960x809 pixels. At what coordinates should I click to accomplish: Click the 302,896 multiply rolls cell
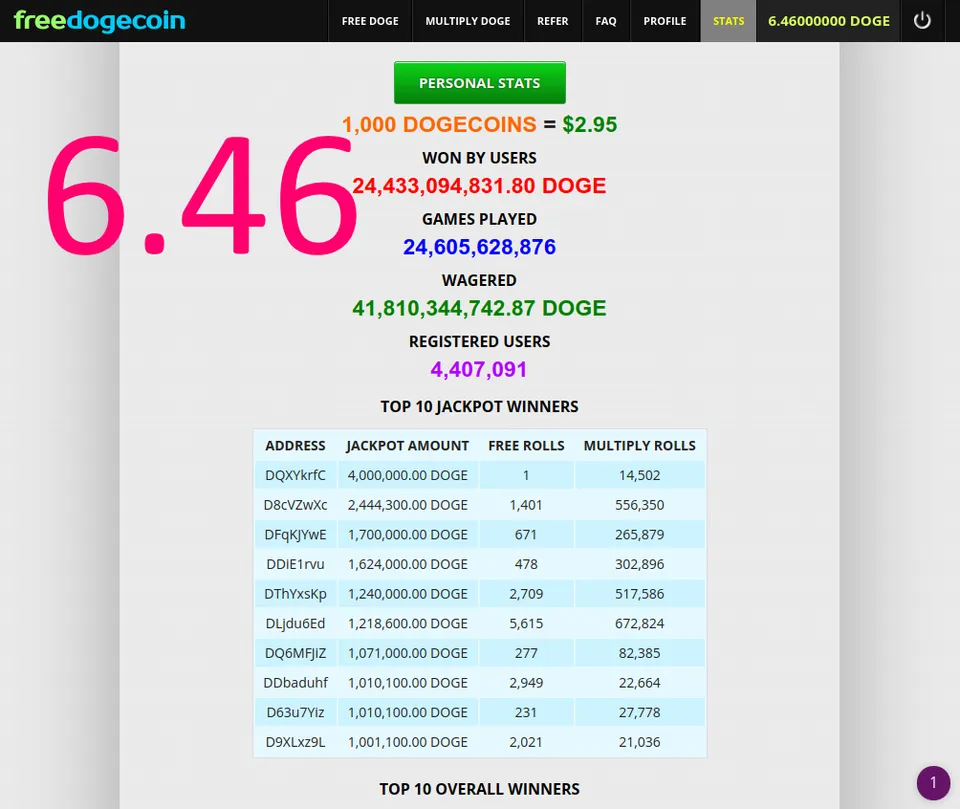pos(639,564)
